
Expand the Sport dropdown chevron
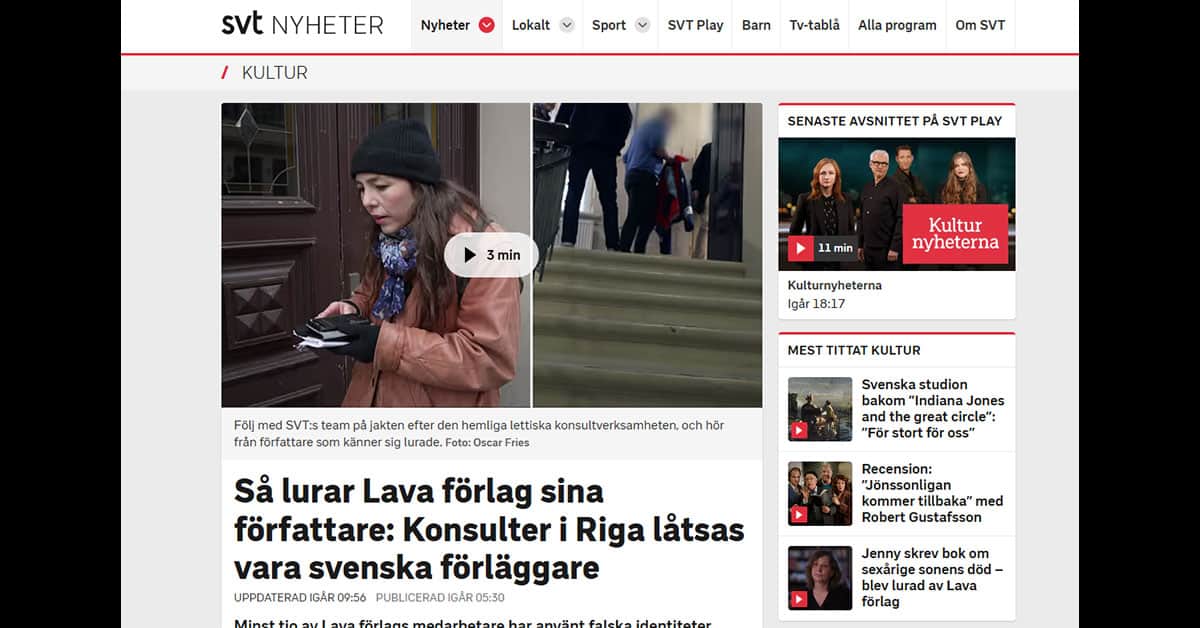pos(643,25)
